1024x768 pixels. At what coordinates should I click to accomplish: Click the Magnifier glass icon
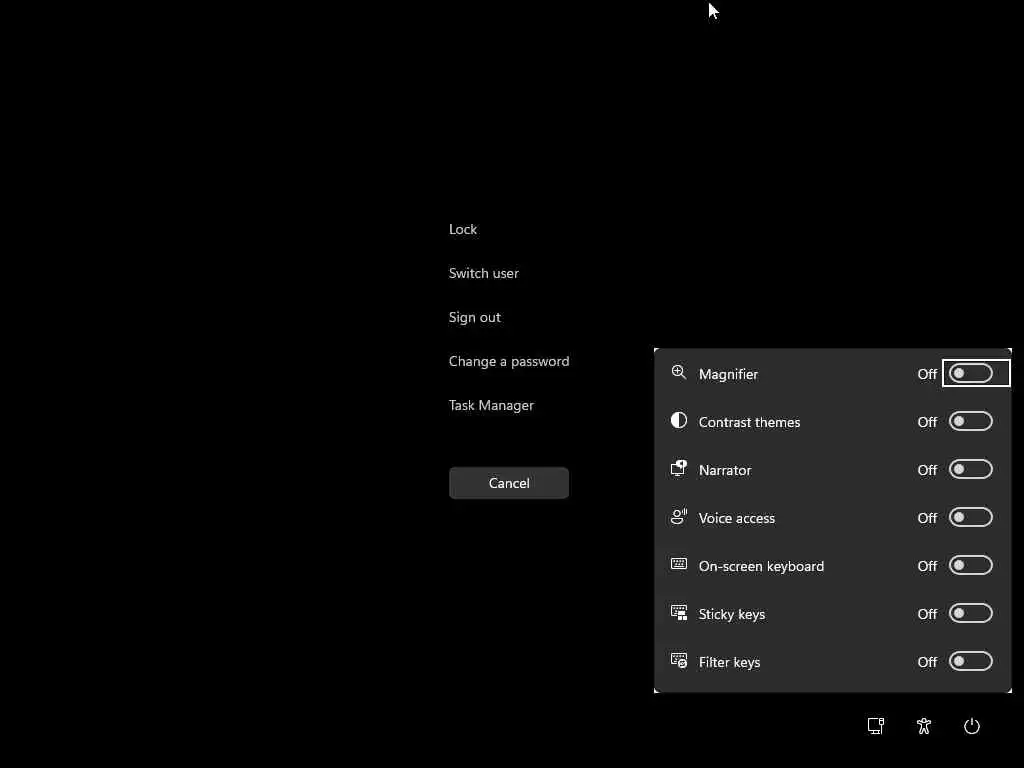[679, 372]
